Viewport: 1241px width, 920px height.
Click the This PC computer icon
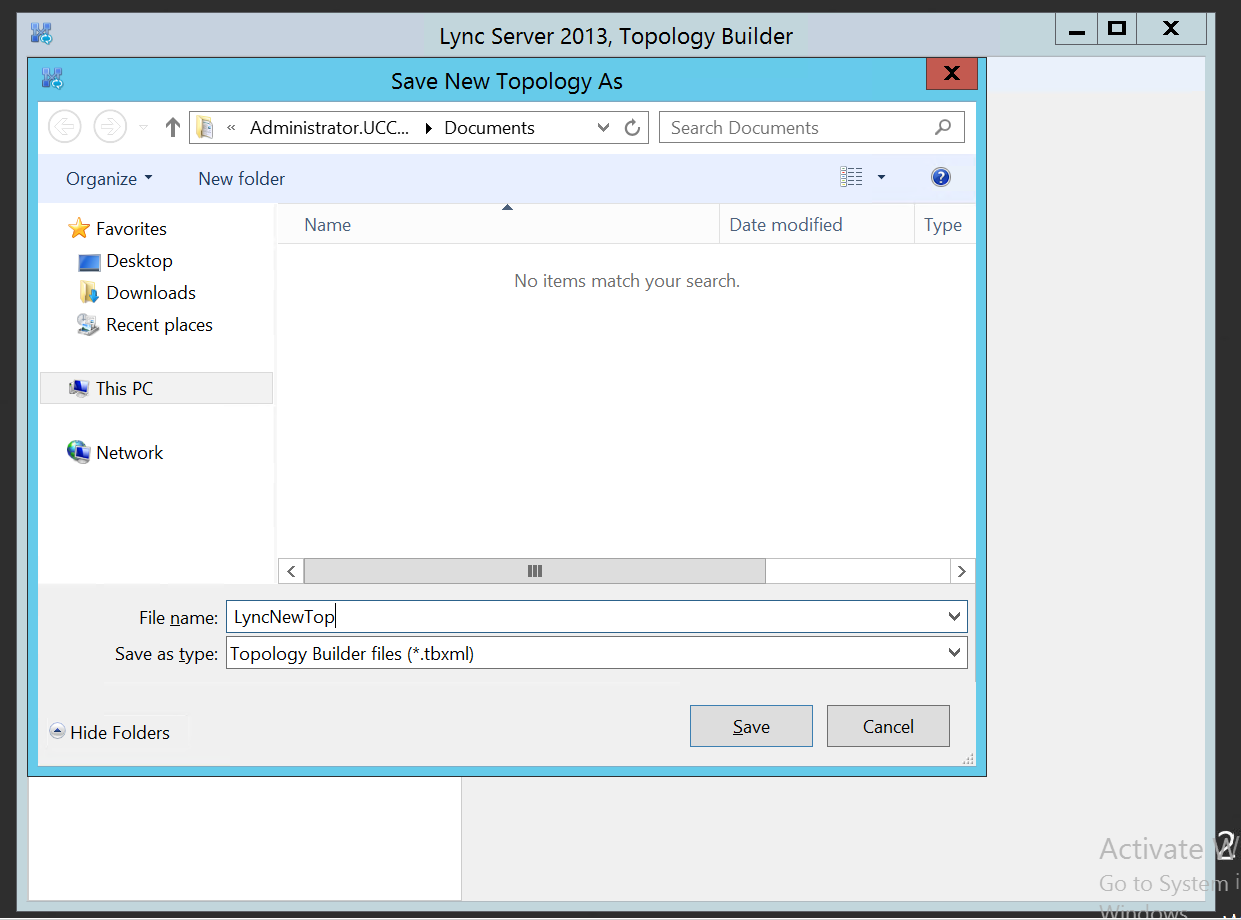tap(79, 388)
